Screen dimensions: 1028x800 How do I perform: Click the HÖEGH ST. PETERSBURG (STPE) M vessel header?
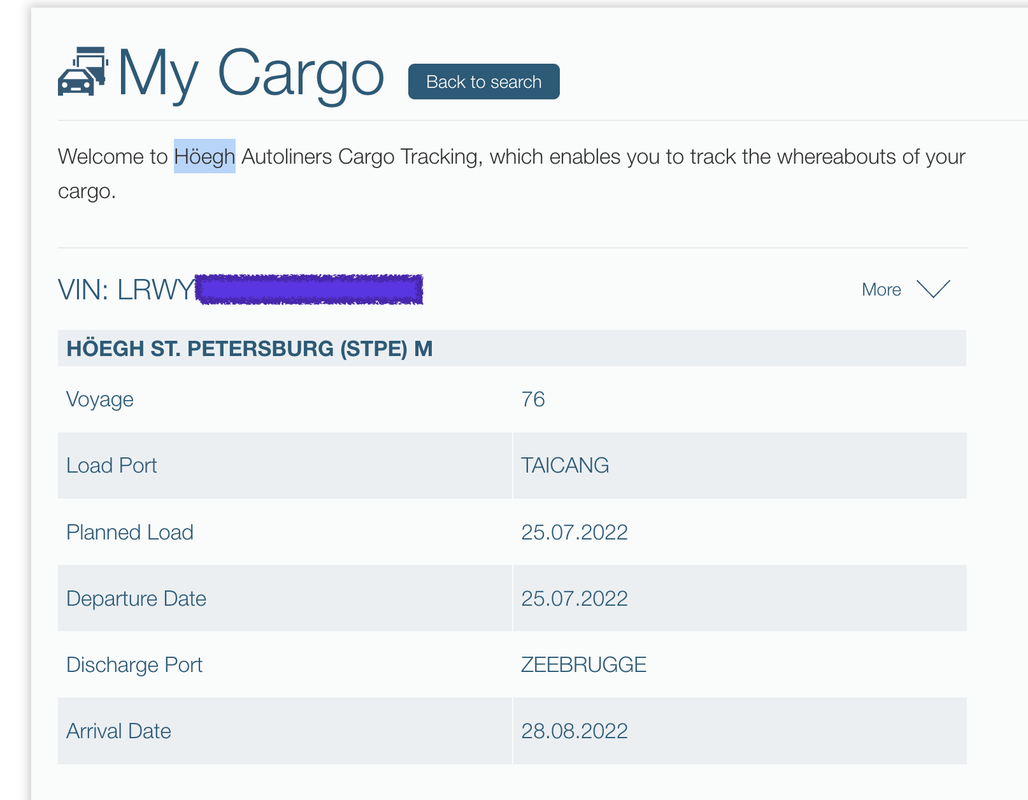[x=249, y=348]
